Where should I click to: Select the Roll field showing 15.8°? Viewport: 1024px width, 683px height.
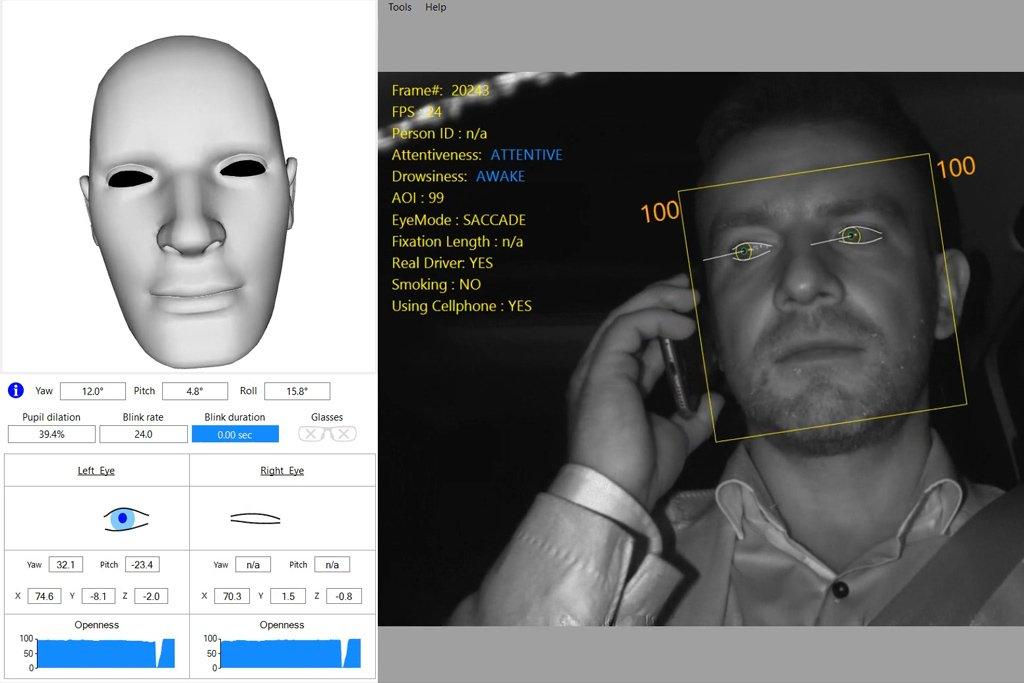pyautogui.click(x=297, y=391)
